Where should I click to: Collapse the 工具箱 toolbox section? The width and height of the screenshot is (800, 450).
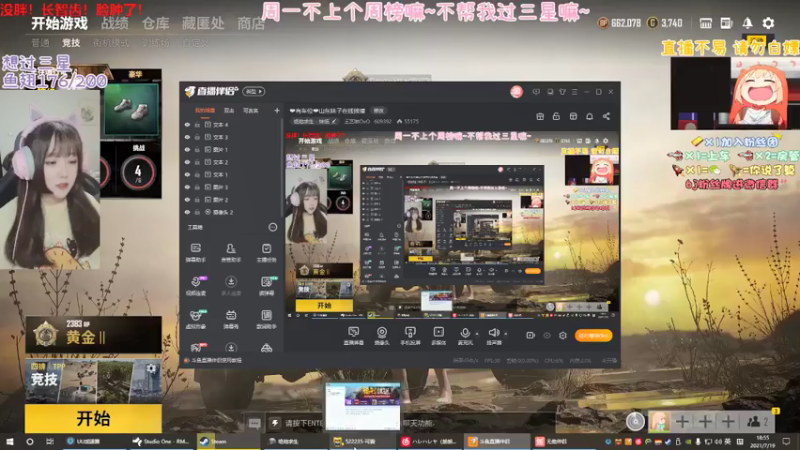273,227
